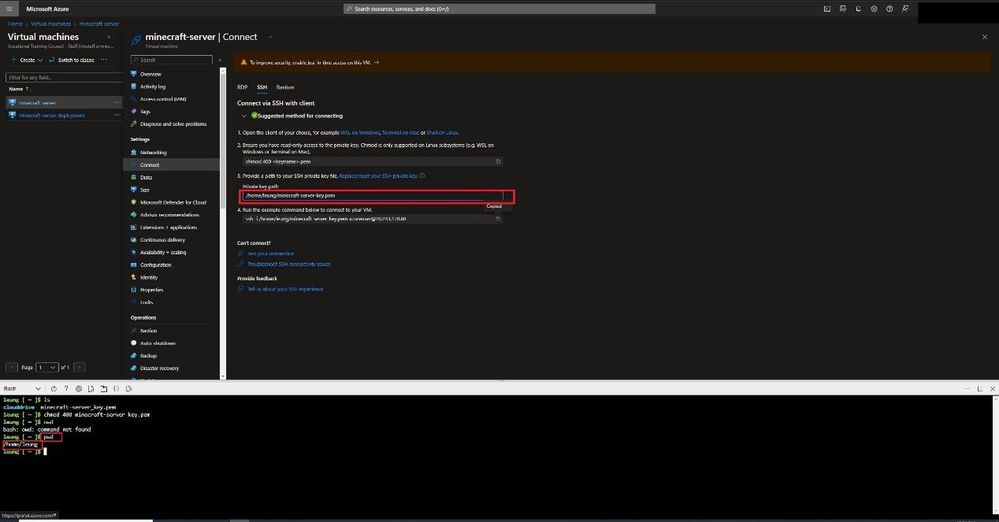Screen dimensions: 999x522
Task: Click Test your connection link
Action: tap(271, 254)
